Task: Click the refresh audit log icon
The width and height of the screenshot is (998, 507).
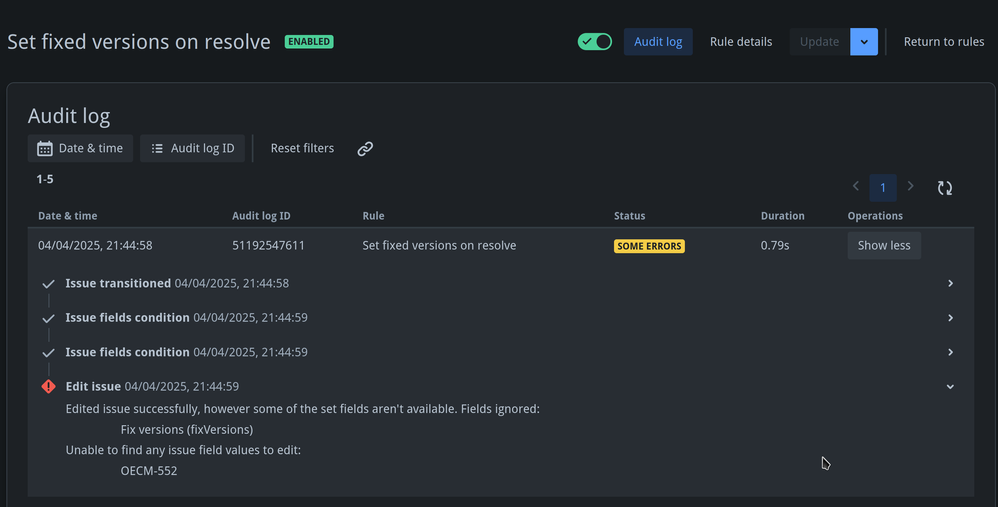Action: (x=945, y=187)
